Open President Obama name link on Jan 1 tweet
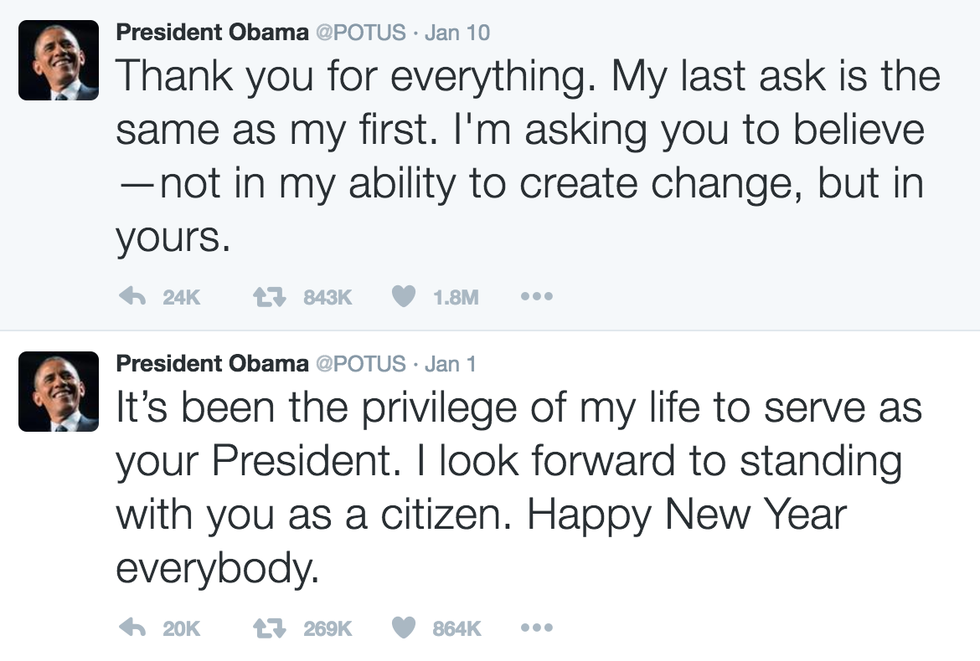 click(x=212, y=363)
